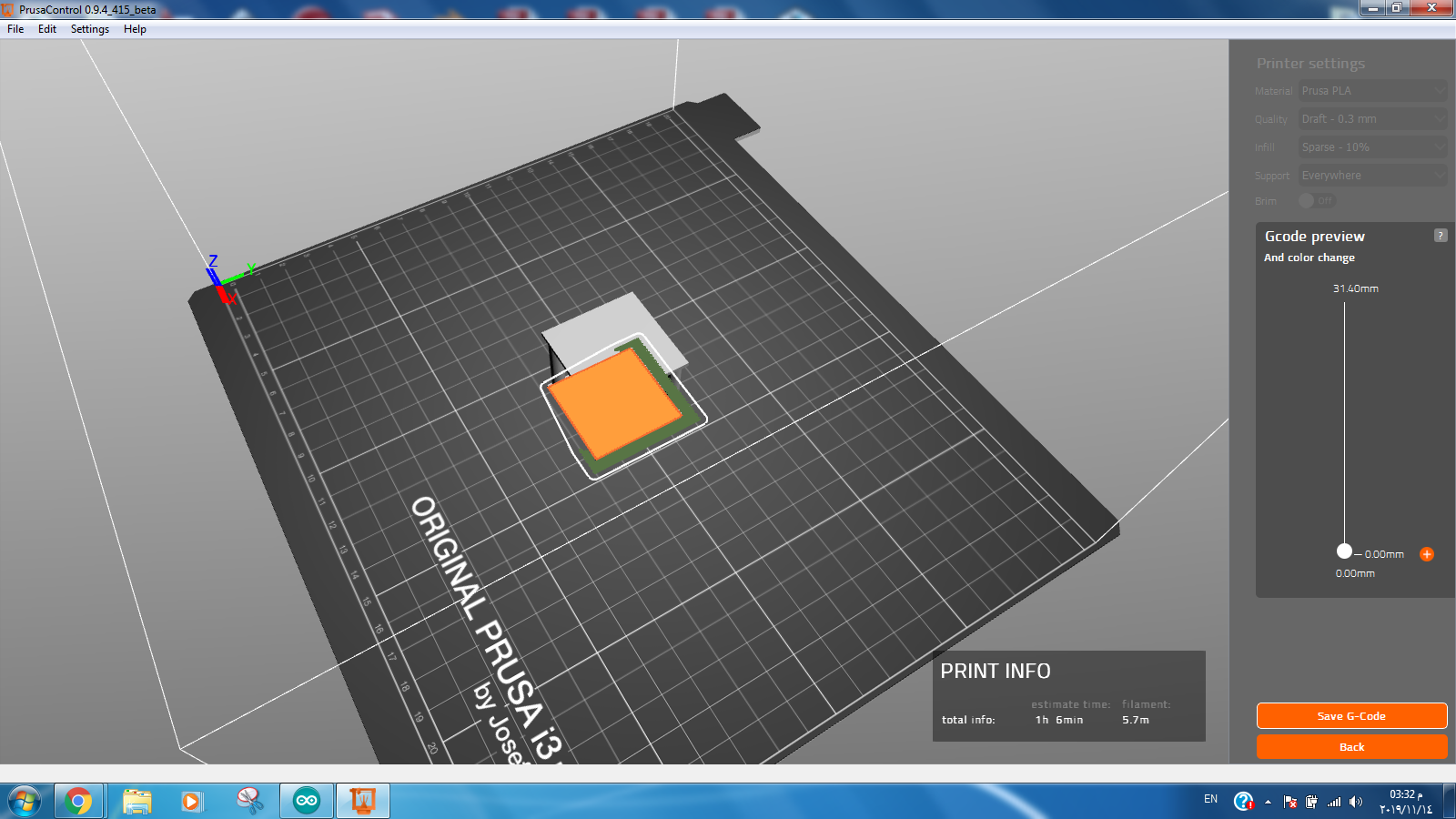The width and height of the screenshot is (1456, 819).
Task: Open the Snipping Tool taskbar icon
Action: point(249,802)
